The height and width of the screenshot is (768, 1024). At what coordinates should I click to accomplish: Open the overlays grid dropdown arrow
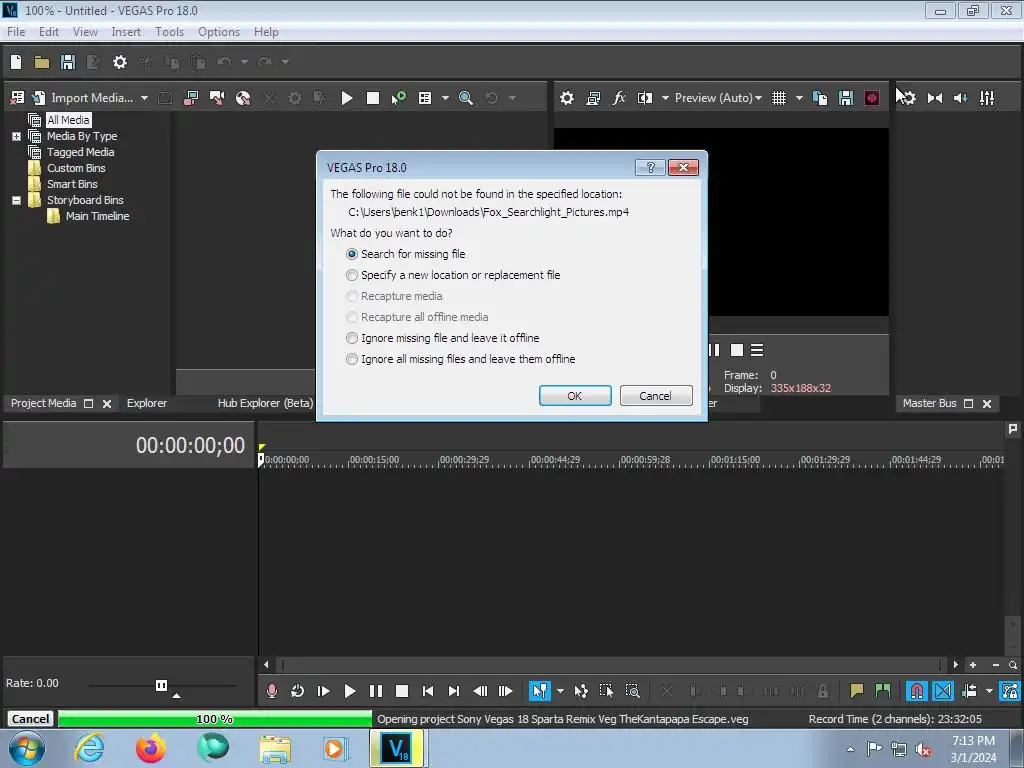coord(799,98)
